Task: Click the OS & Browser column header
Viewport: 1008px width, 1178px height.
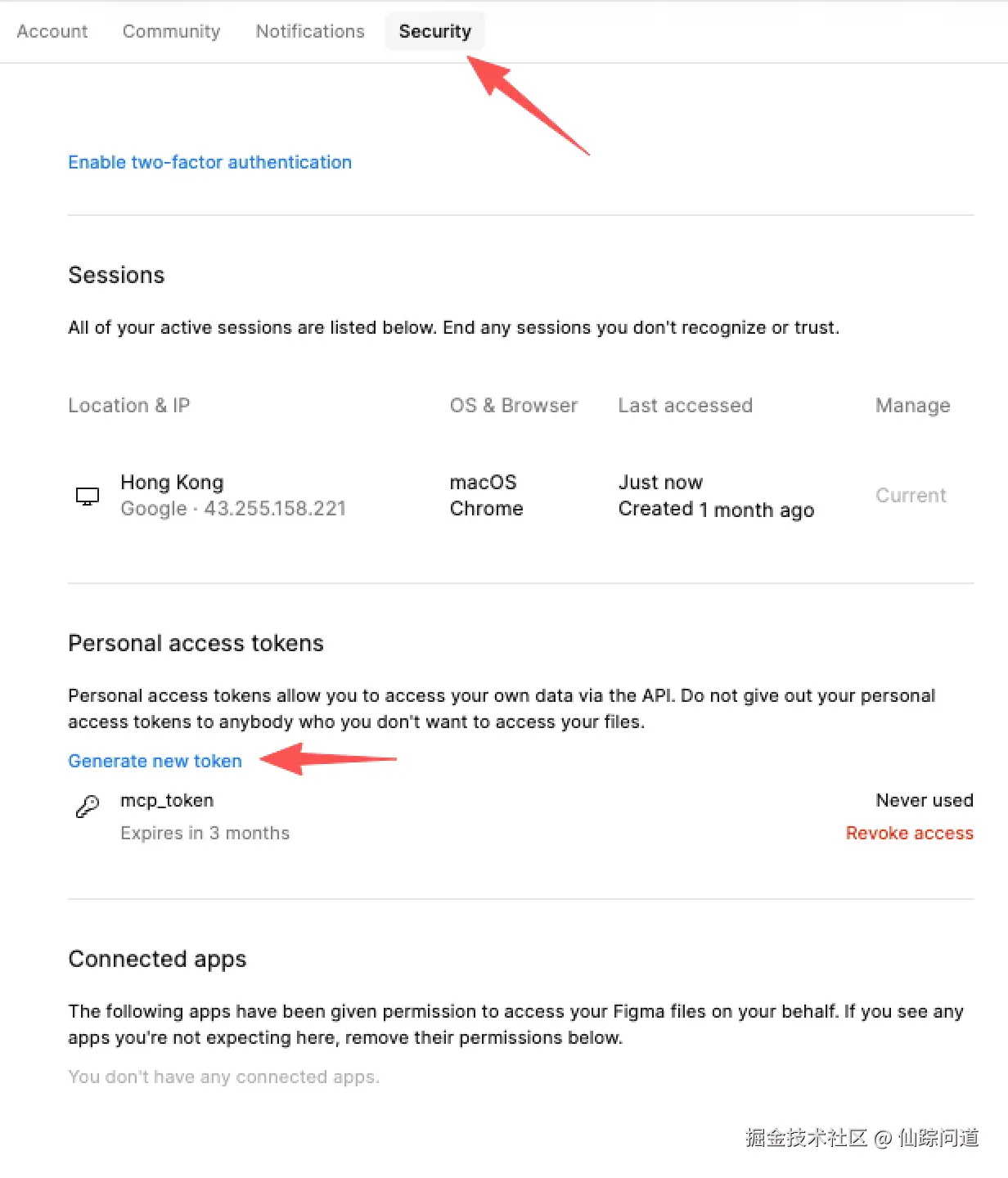Action: coord(514,406)
